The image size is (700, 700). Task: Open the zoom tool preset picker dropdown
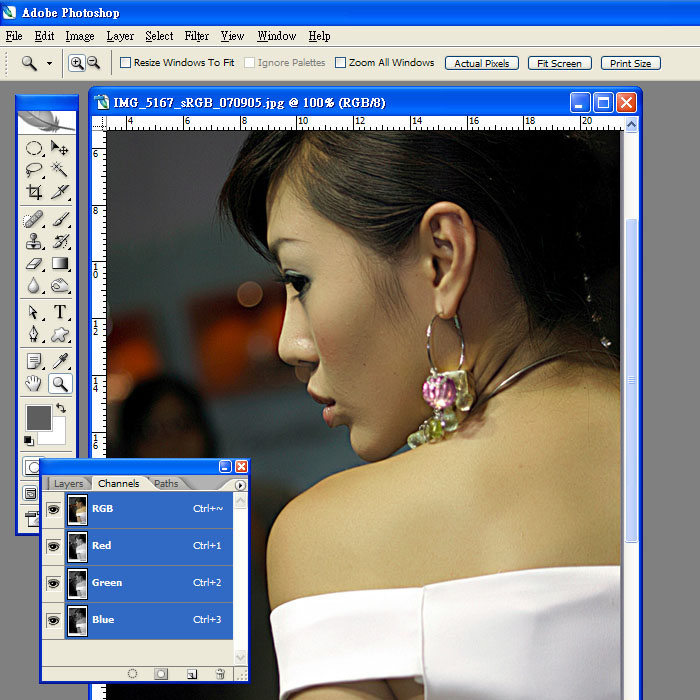click(x=51, y=63)
